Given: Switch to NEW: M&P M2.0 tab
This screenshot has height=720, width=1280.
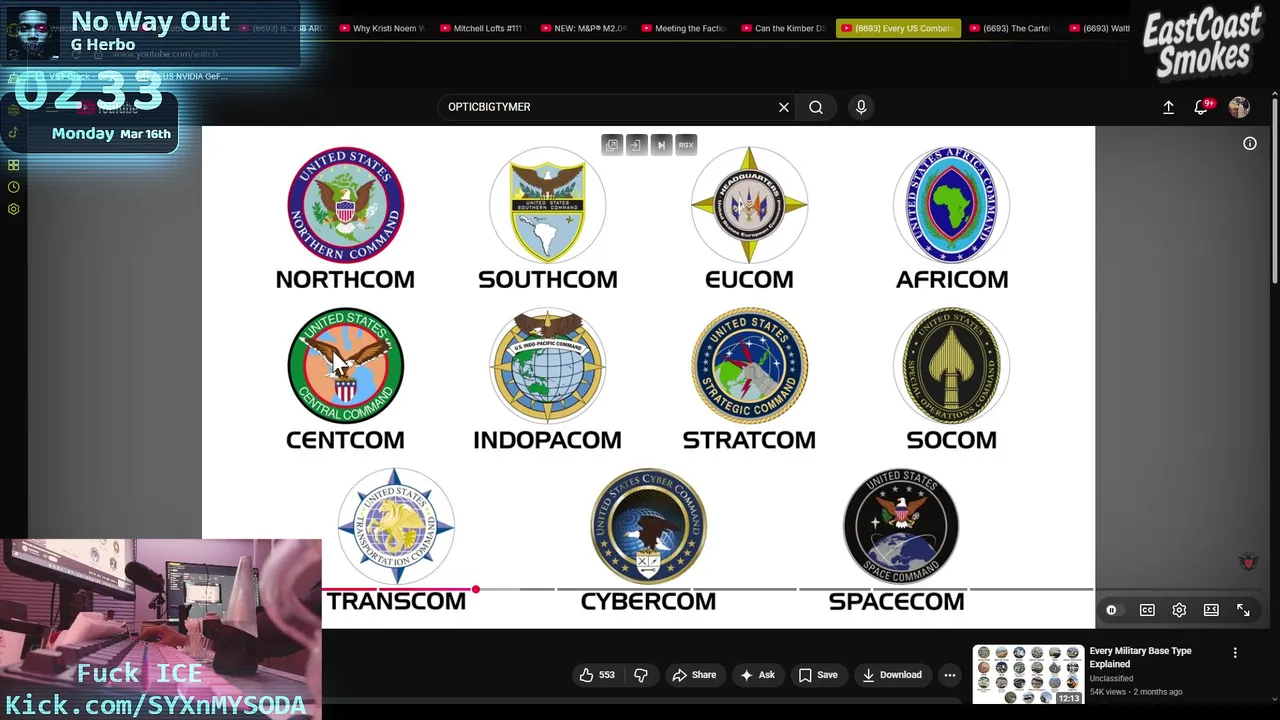Looking at the screenshot, I should [x=582, y=28].
